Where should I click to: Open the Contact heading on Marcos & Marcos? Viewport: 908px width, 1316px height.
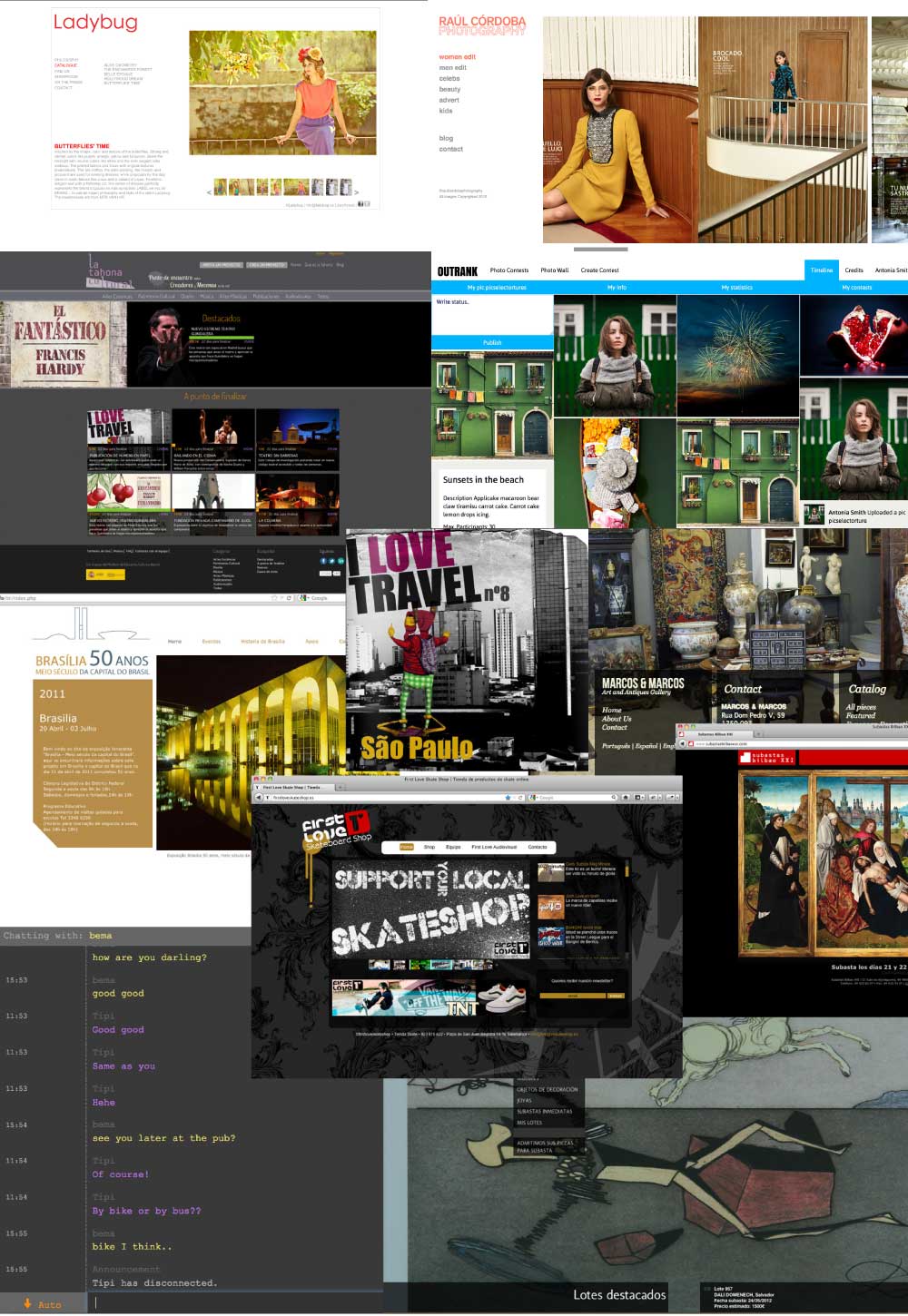point(743,689)
